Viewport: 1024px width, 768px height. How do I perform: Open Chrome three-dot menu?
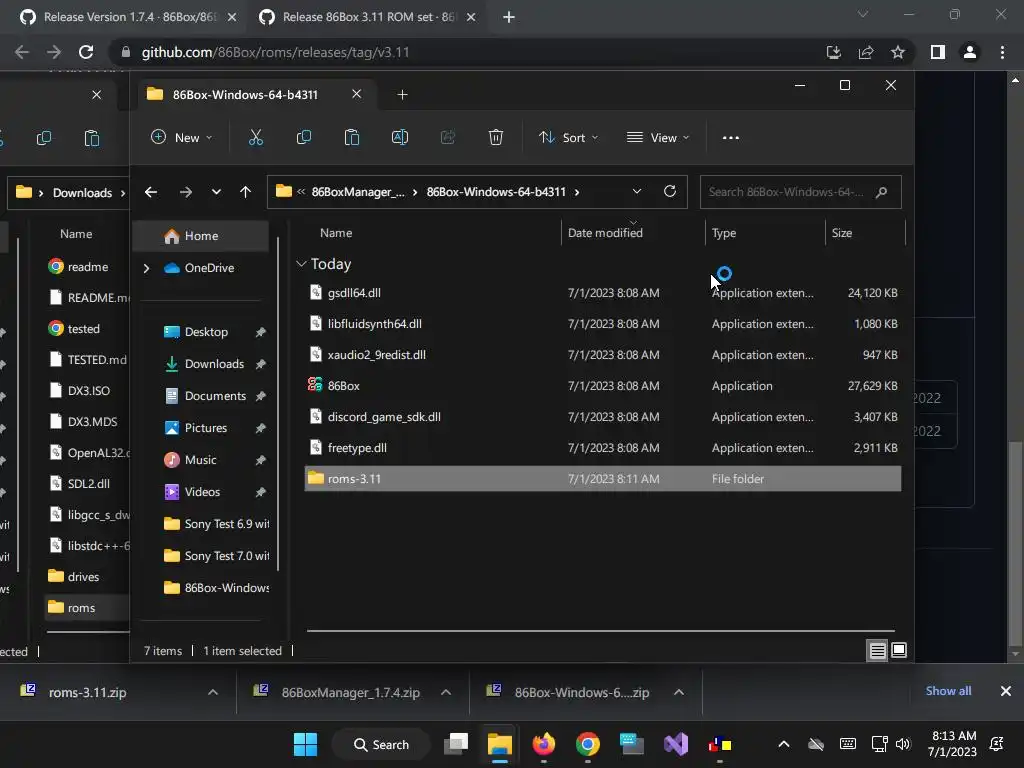click(x=1002, y=52)
